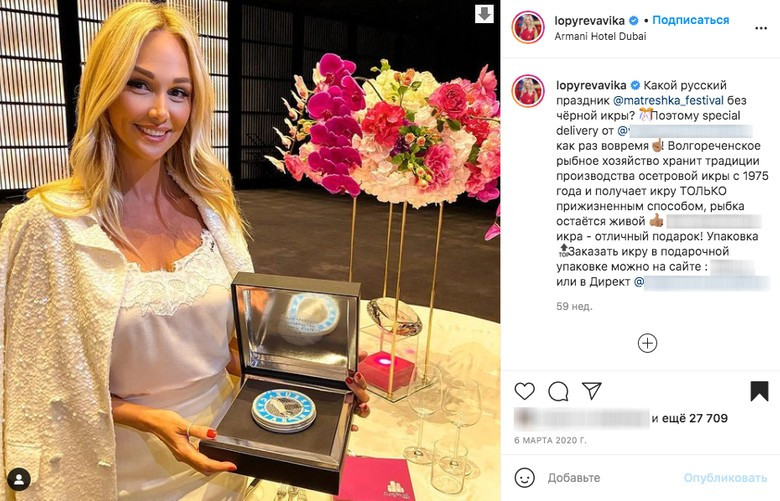Open the comment speech bubble icon
The image size is (780, 501).
(558, 392)
